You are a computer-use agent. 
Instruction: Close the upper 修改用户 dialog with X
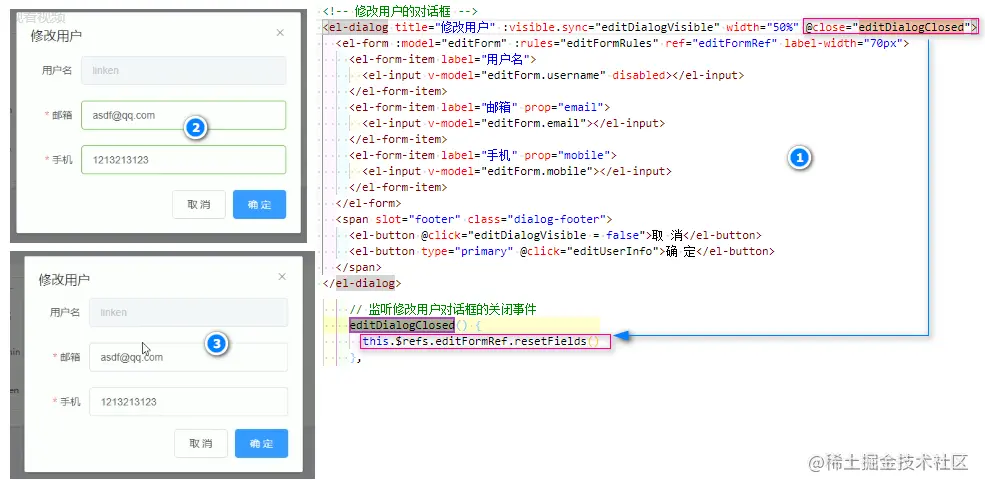pyautogui.click(x=280, y=33)
